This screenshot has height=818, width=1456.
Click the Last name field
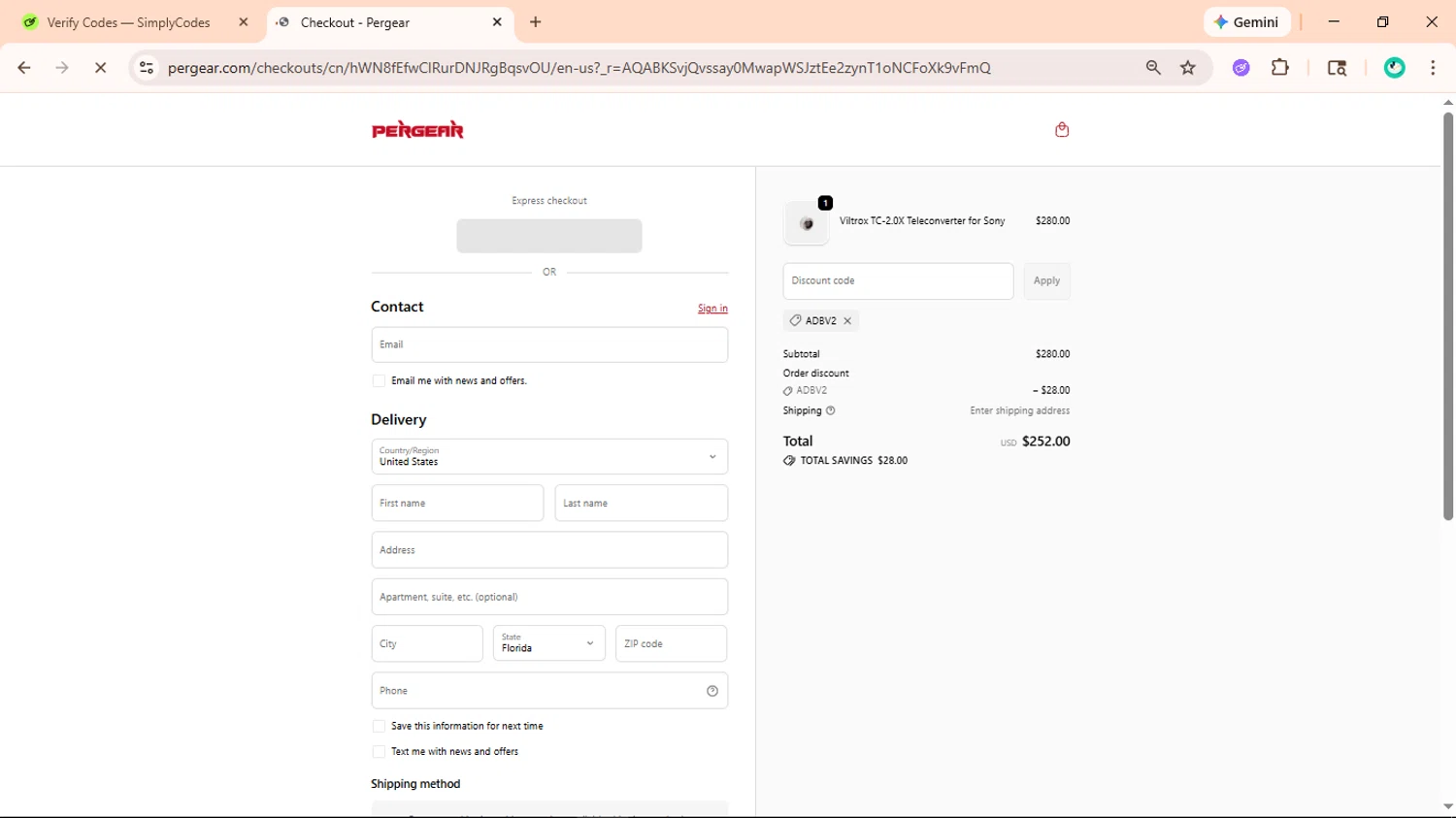(x=642, y=504)
